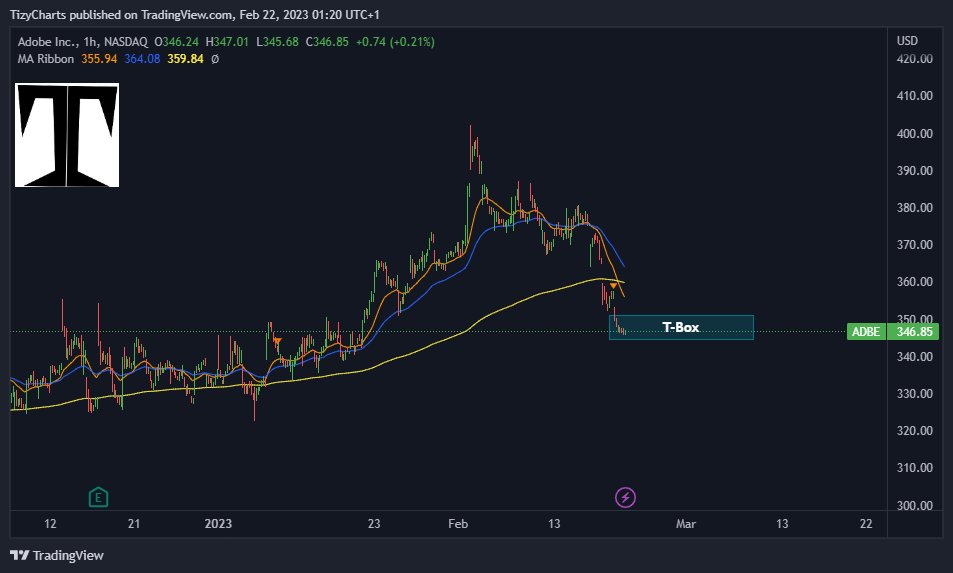Click the 1h interval text in the title
Screen dimensions: 953x573
91,42
